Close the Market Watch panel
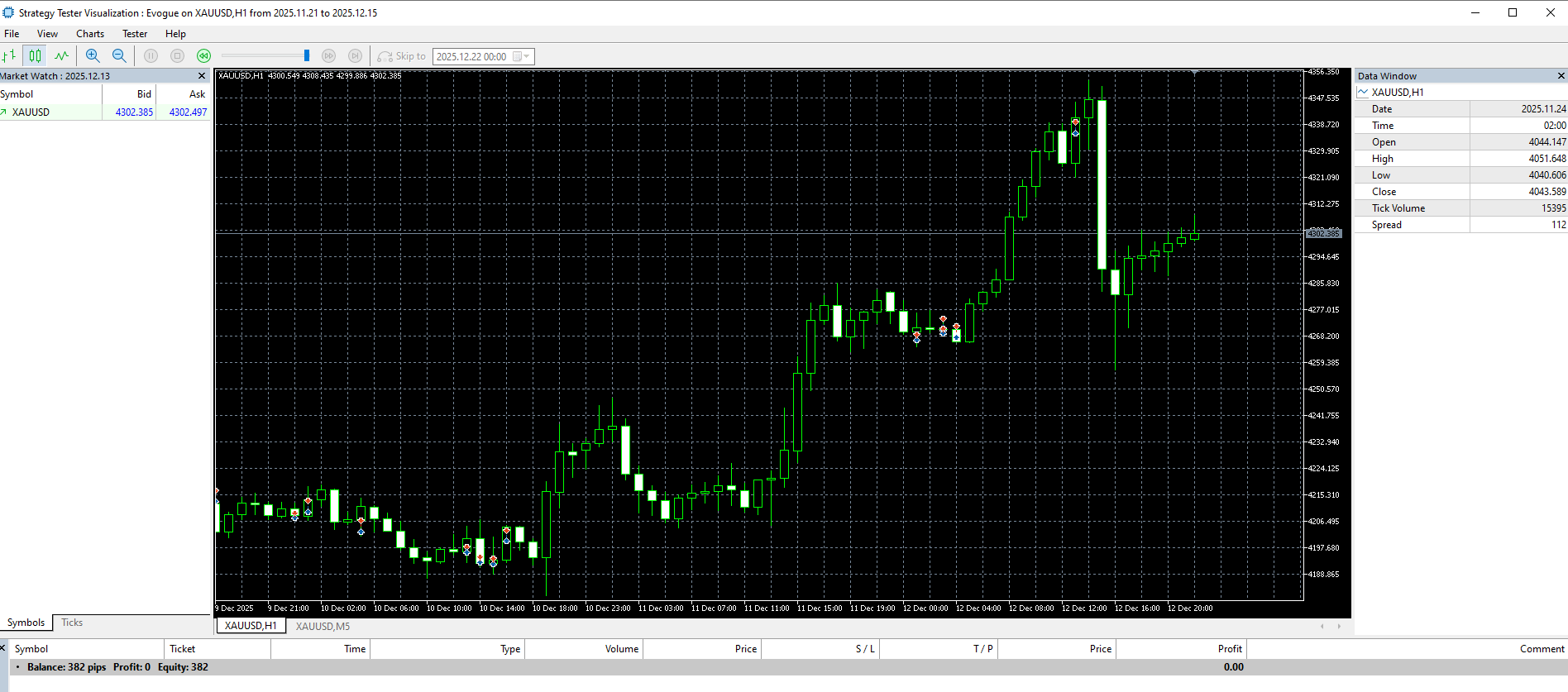 pos(201,76)
